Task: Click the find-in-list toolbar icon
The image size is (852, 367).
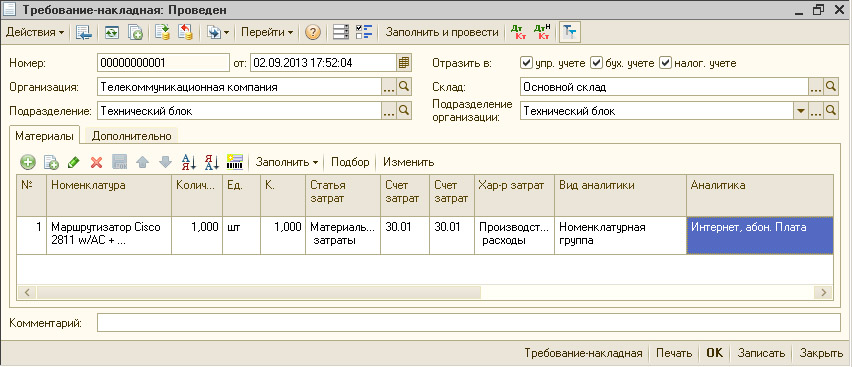Action: coord(84,33)
